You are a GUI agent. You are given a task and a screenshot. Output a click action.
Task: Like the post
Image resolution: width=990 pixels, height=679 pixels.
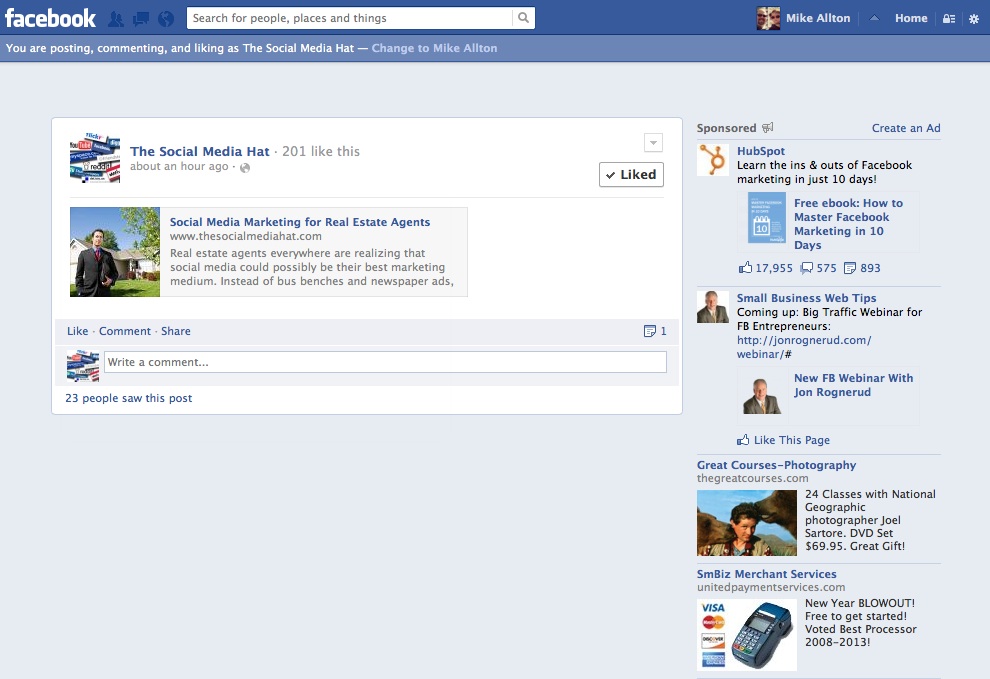pyautogui.click(x=78, y=331)
